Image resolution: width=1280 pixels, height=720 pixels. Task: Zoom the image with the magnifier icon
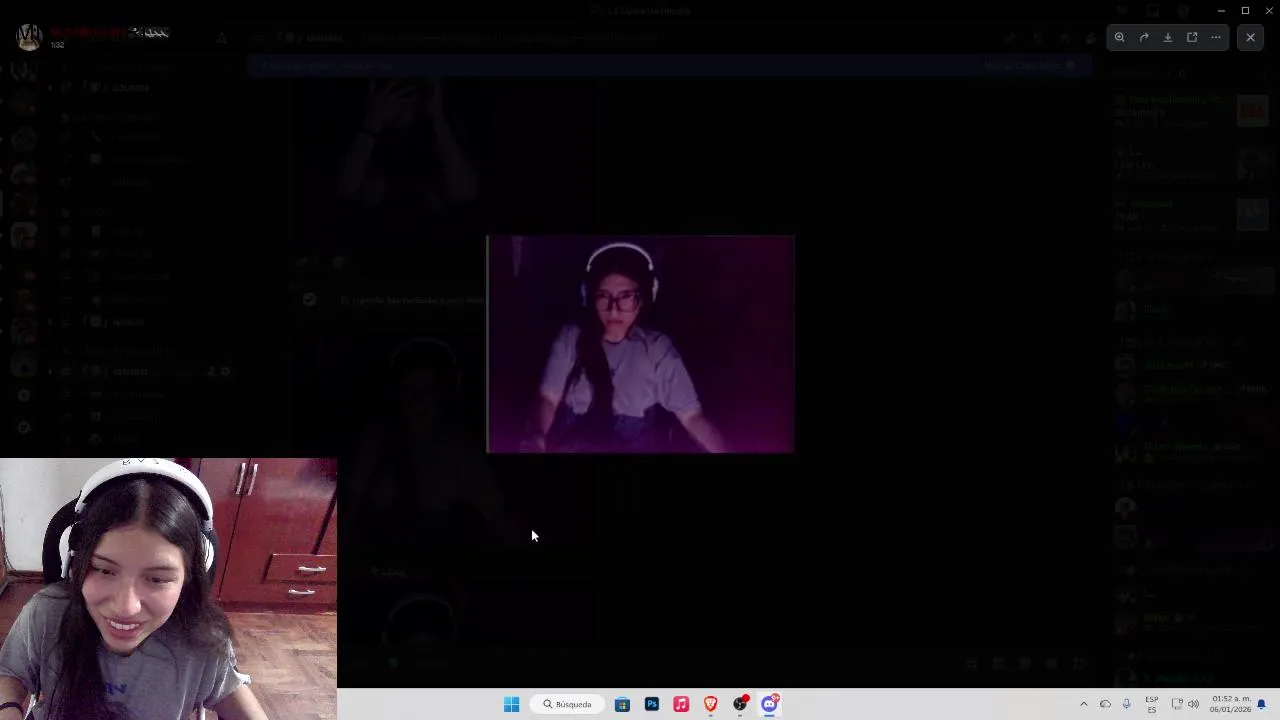[1120, 37]
